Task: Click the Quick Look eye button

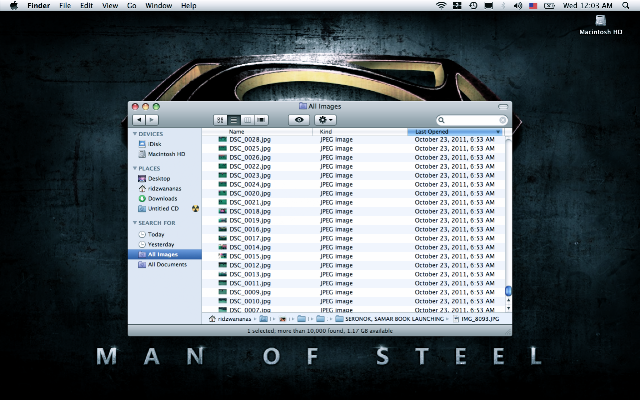Action: coord(299,120)
